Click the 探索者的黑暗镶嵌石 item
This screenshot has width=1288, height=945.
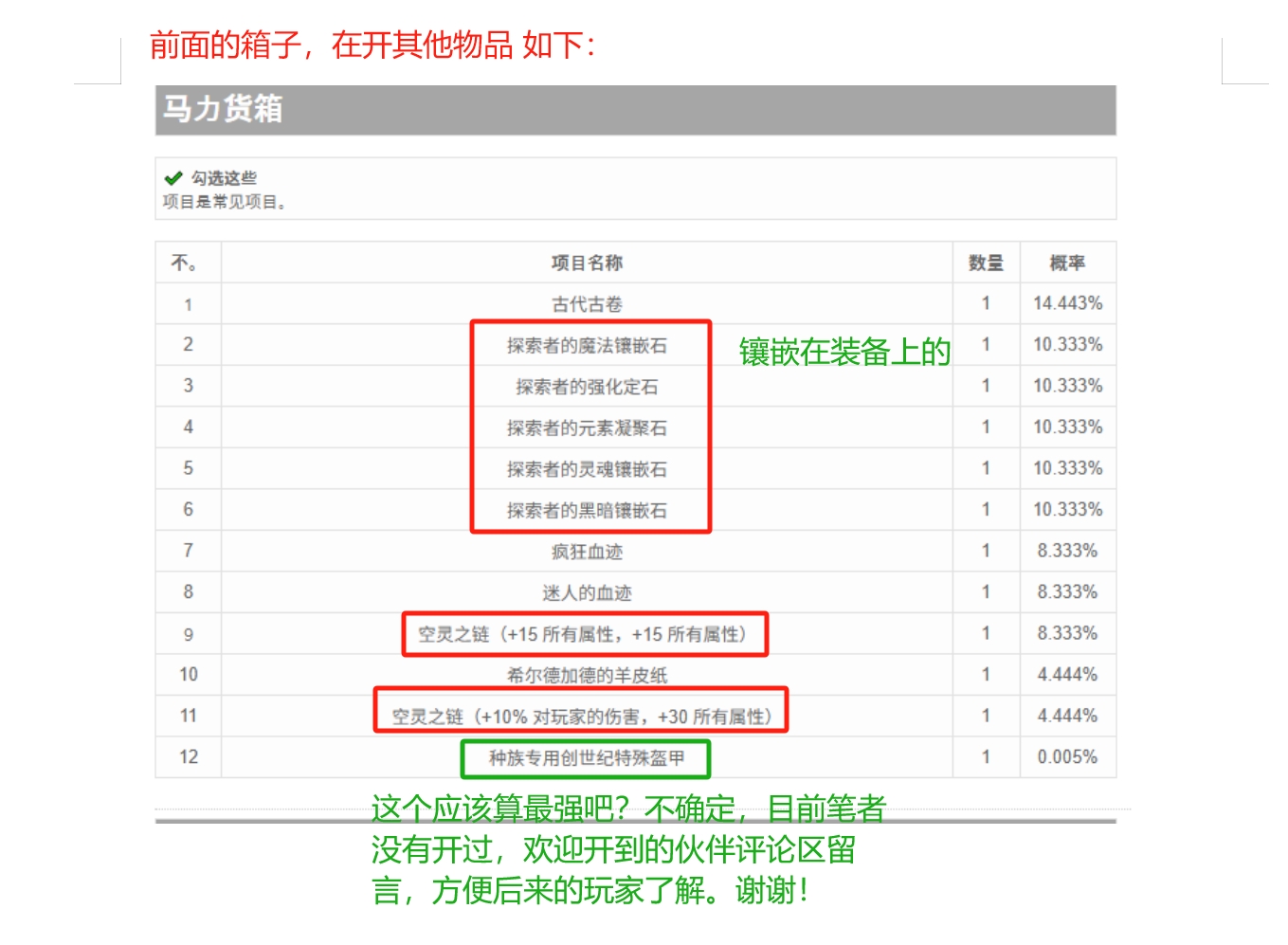(x=587, y=511)
